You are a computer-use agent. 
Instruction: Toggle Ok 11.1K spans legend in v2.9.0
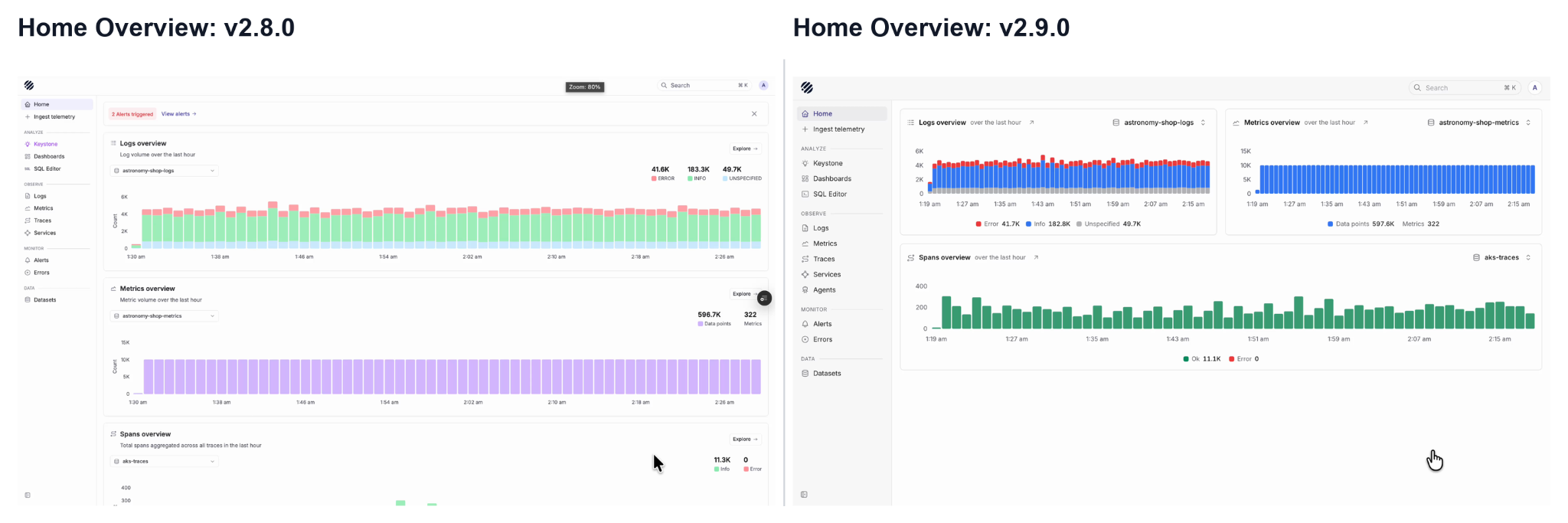1202,358
